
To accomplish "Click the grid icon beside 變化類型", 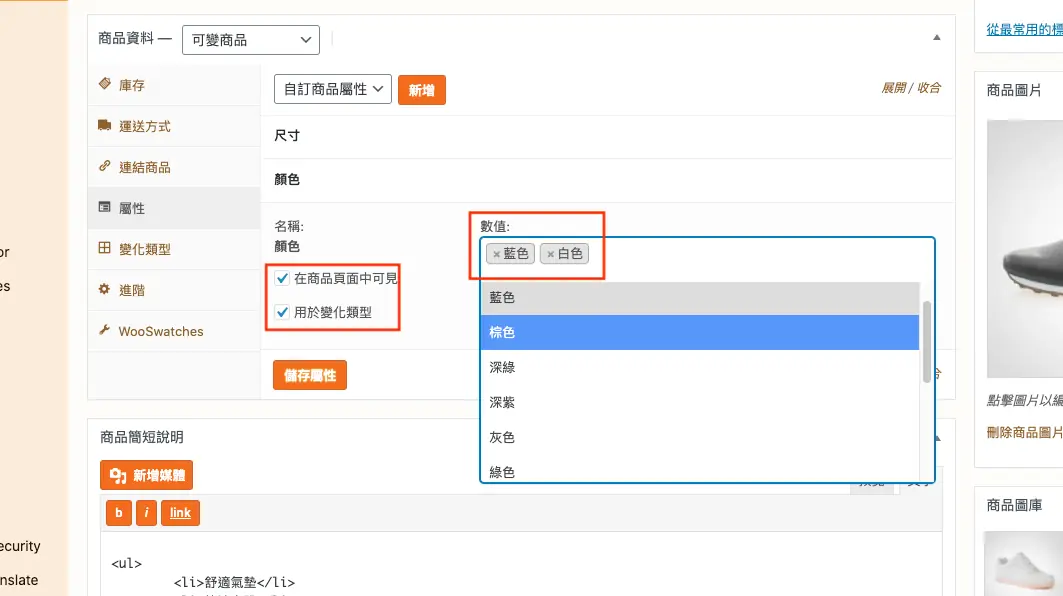I will [x=104, y=248].
